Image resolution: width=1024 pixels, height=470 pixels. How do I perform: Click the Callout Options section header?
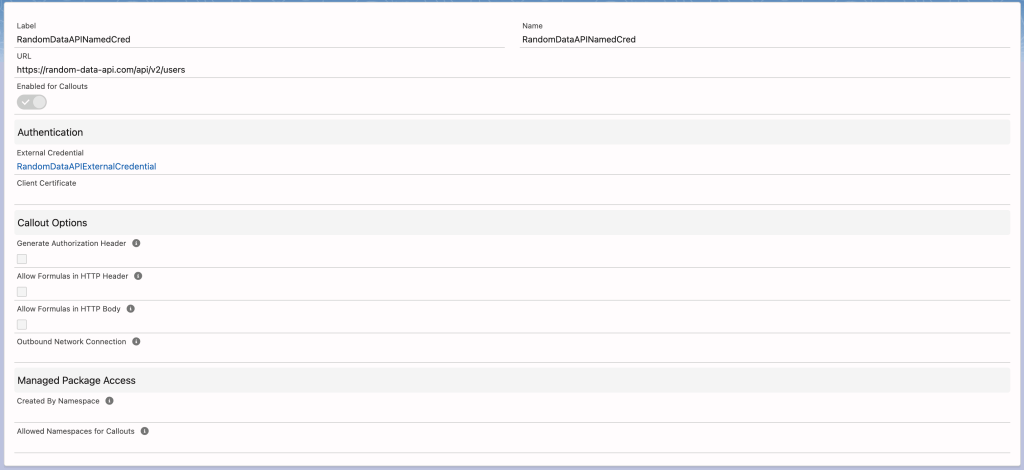click(x=52, y=222)
